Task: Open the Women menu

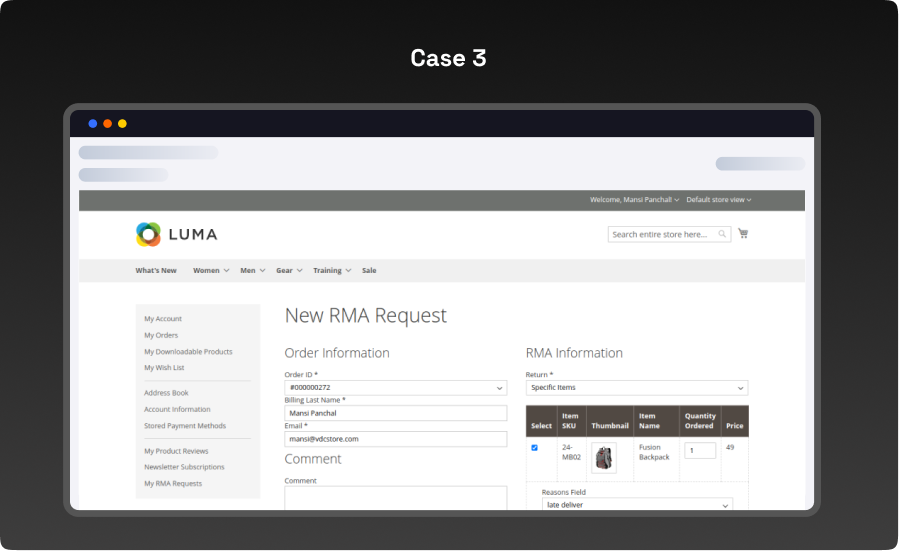Action: pos(210,270)
